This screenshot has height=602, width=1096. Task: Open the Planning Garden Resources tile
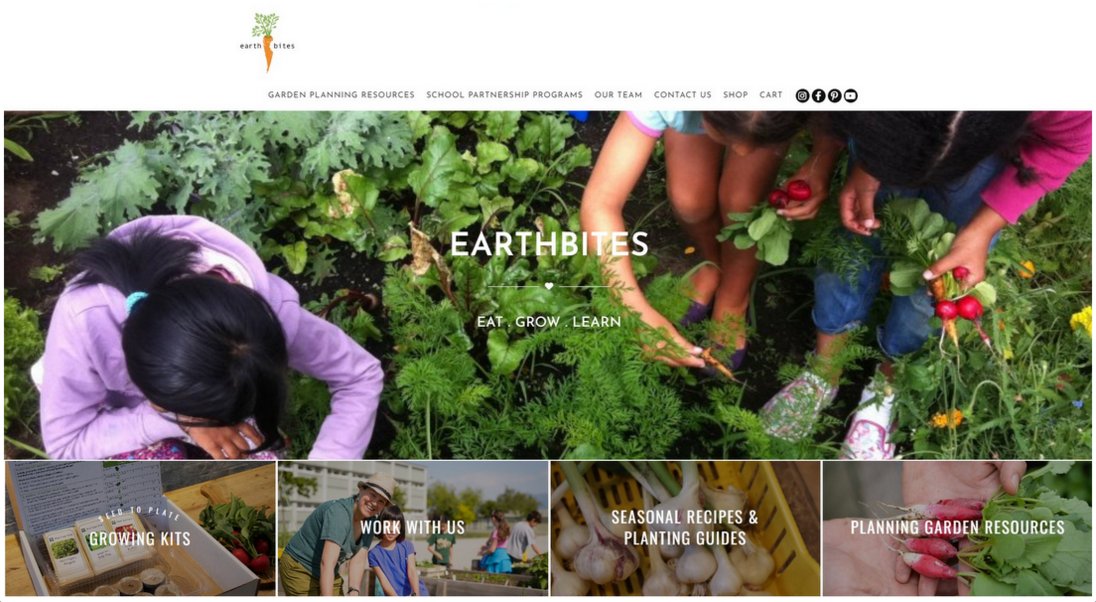[957, 528]
